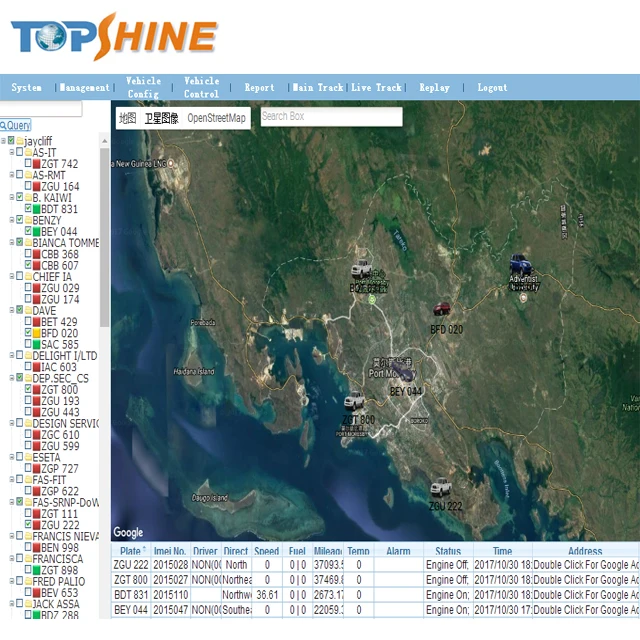The height and width of the screenshot is (640, 640).
Task: Click the DAVE folder icon in tree
Action: pyautogui.click(x=27, y=310)
